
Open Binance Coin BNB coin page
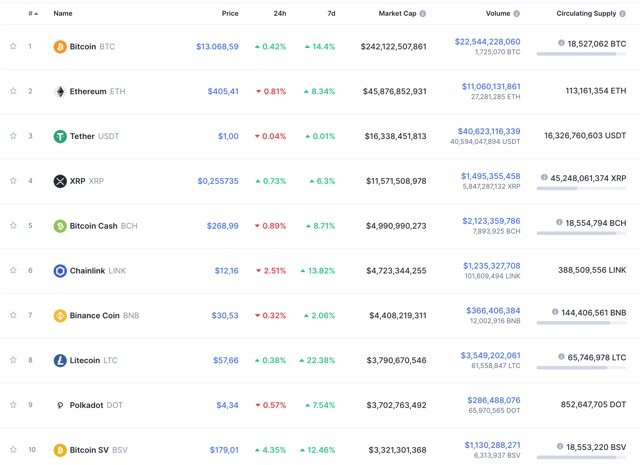[104, 316]
